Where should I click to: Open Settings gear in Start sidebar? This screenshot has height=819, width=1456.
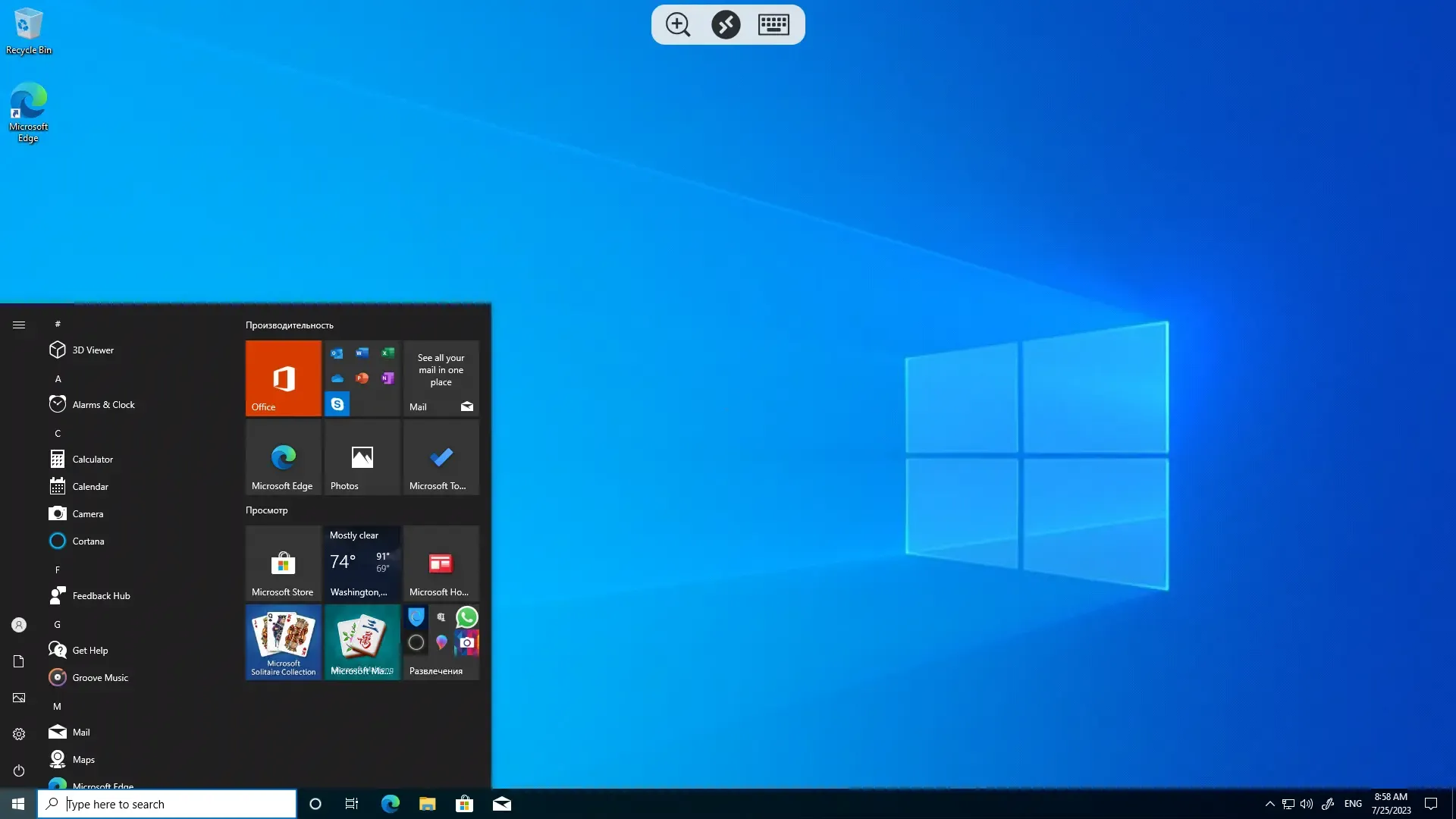(x=19, y=734)
